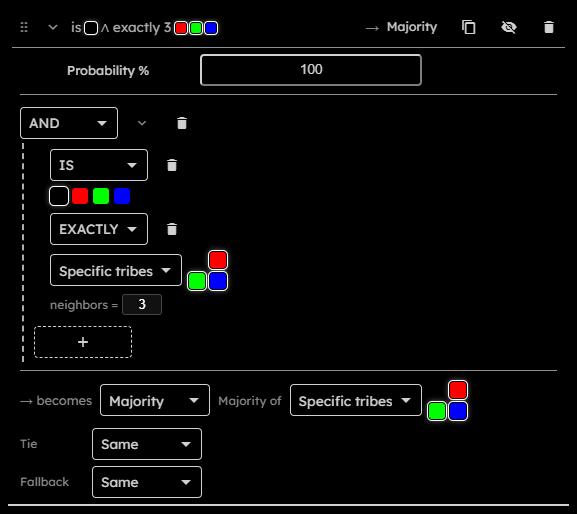Viewport: 577px width, 514px height.
Task: Click blue tribe swatch beside EXACTLY Specific tribes
Action: (218, 281)
